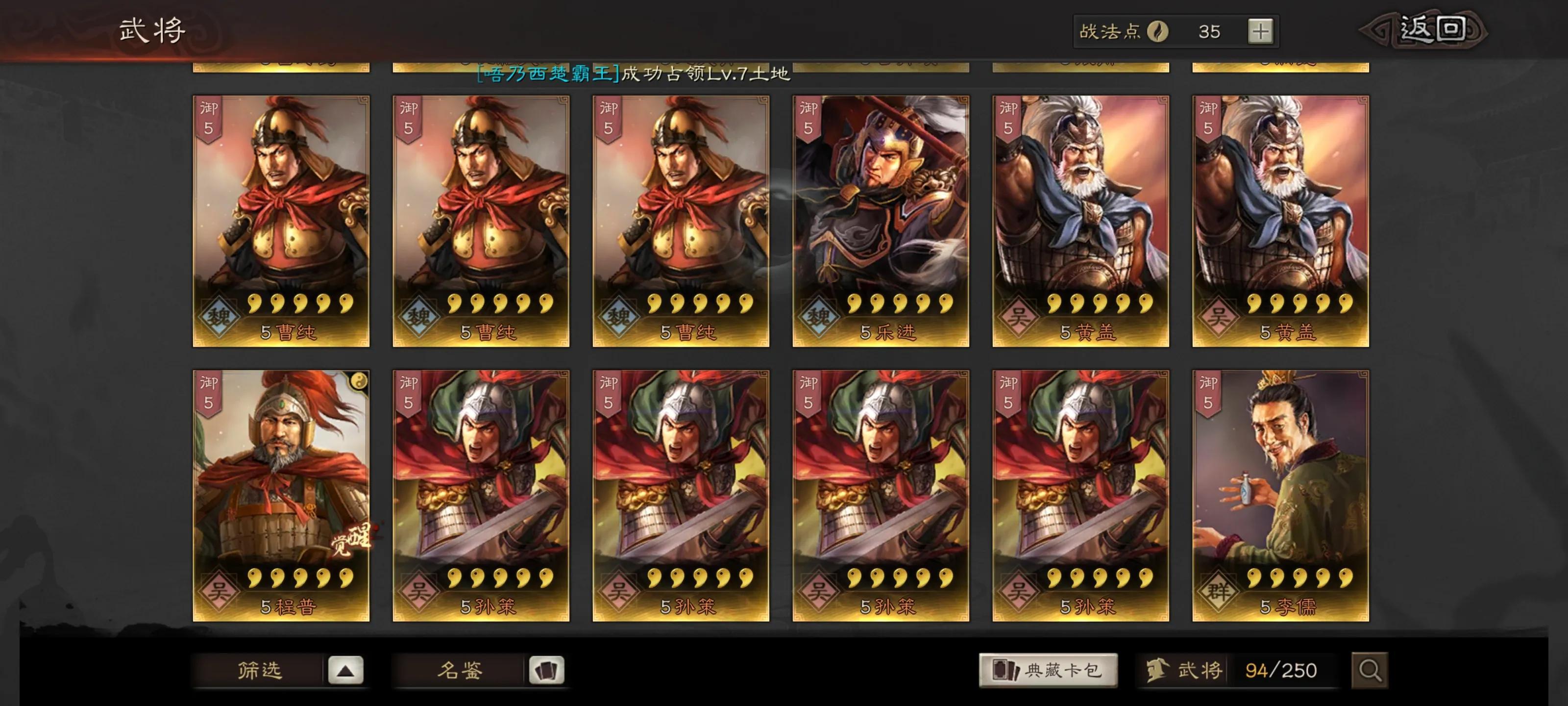The height and width of the screenshot is (706, 1568).
Task: Click the 觉醒 badge on 程普 card
Action: 352,539
